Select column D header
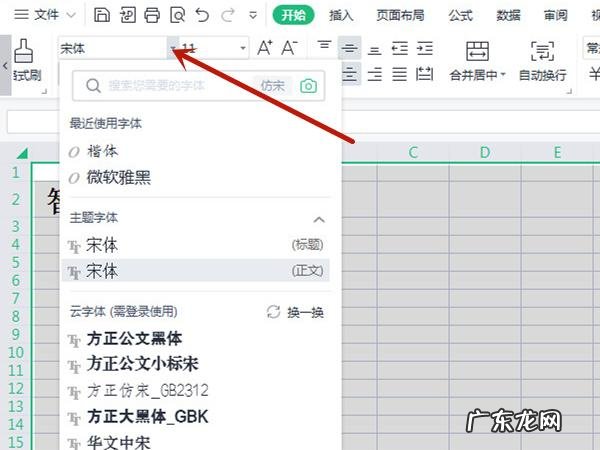The height and width of the screenshot is (450, 600). [484, 152]
